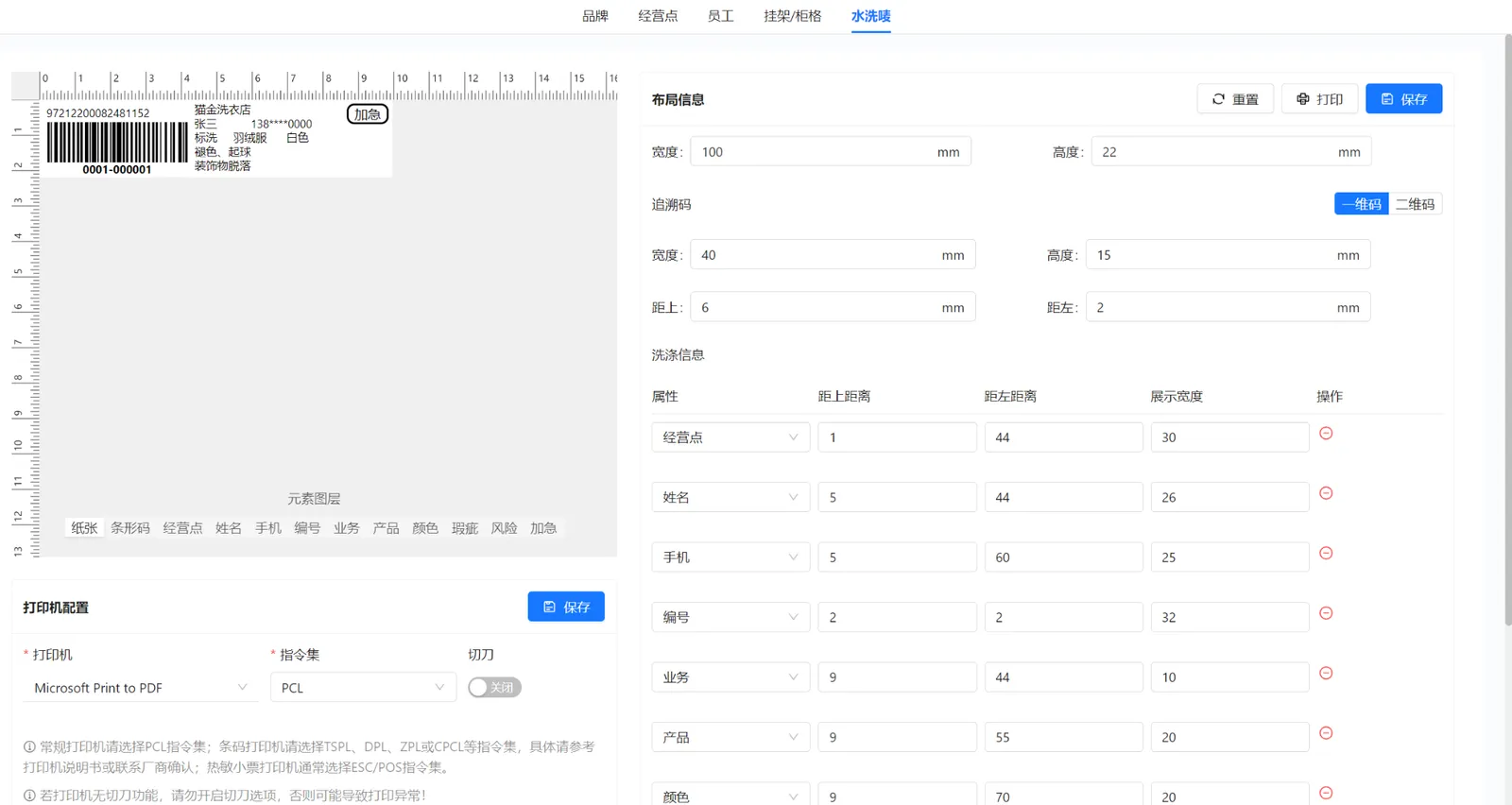Switch to the 挂架/柜格 tab
The image size is (1512, 805).
click(x=792, y=16)
